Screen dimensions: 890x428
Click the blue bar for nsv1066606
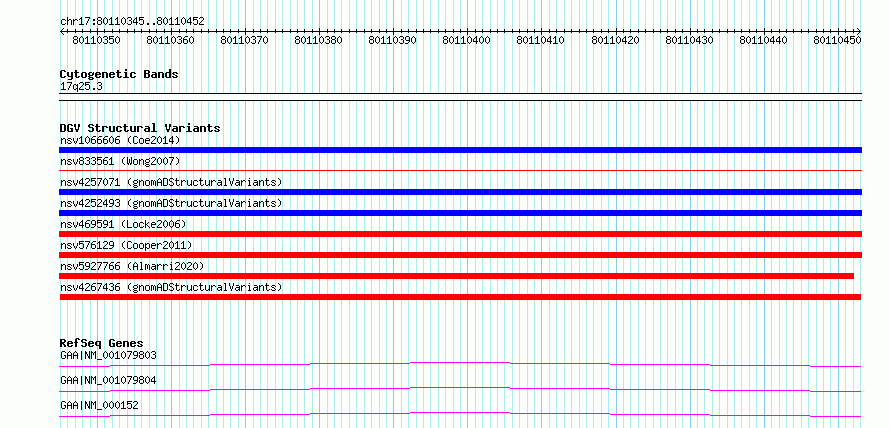tap(460, 150)
